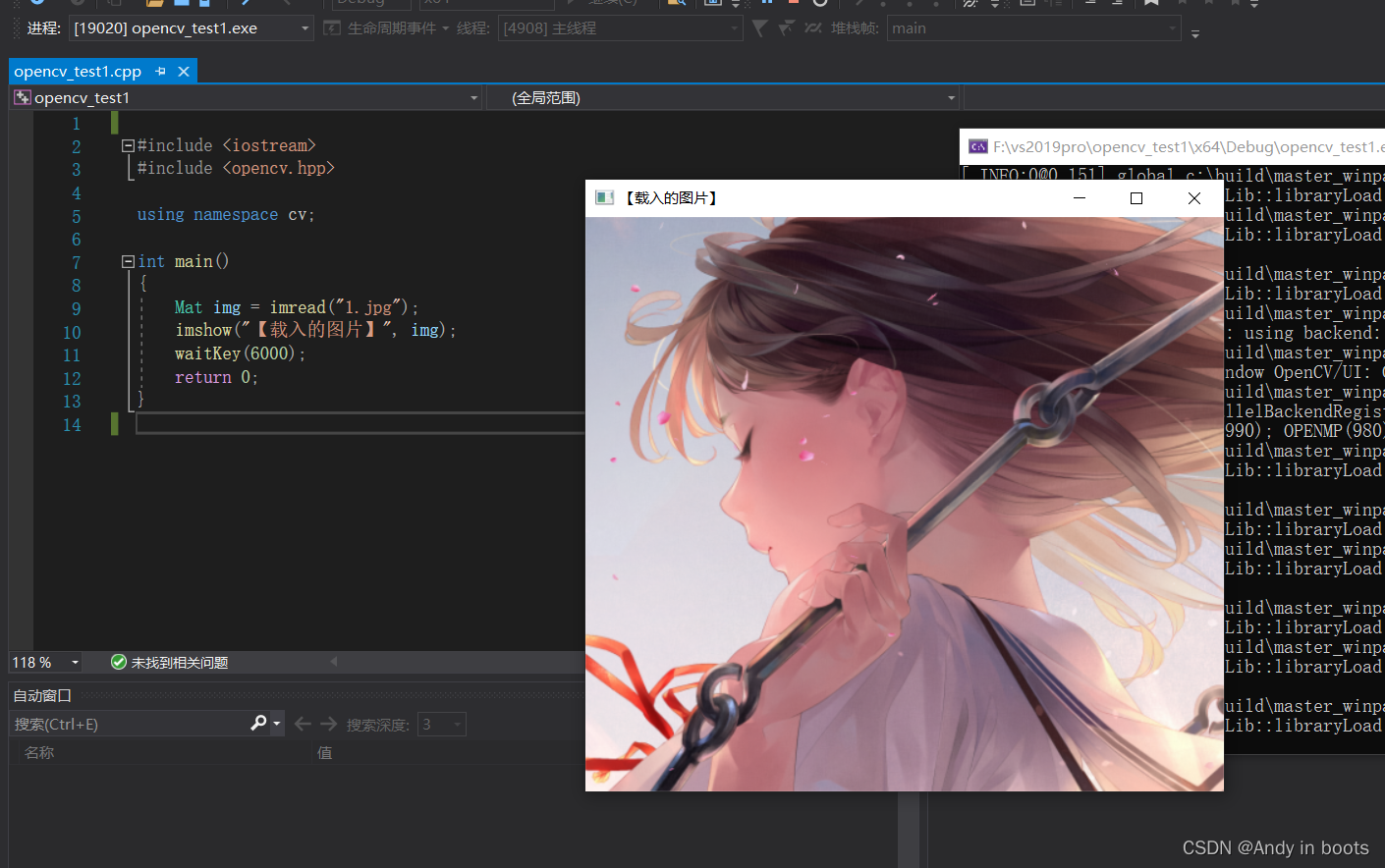
Task: Open the 堆栈帧 main dropdown
Action: 1172,28
